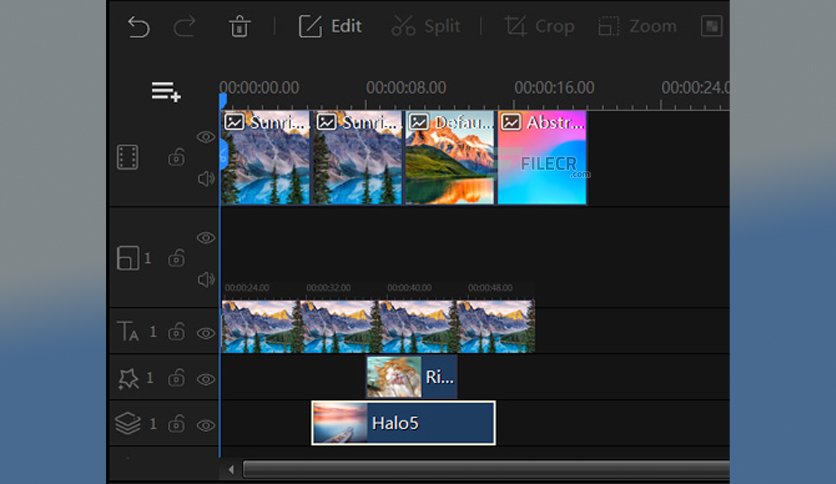Screen dimensions: 836x484
Task: Click the mountain lake filmstrip preview
Action: coord(378,326)
